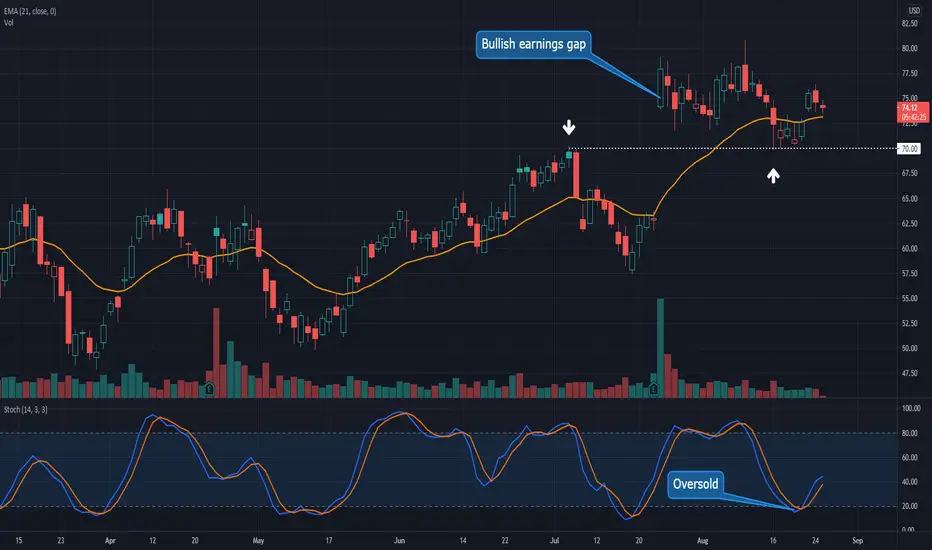Click the Jun date on time axis
932x550 pixels.
399,540
